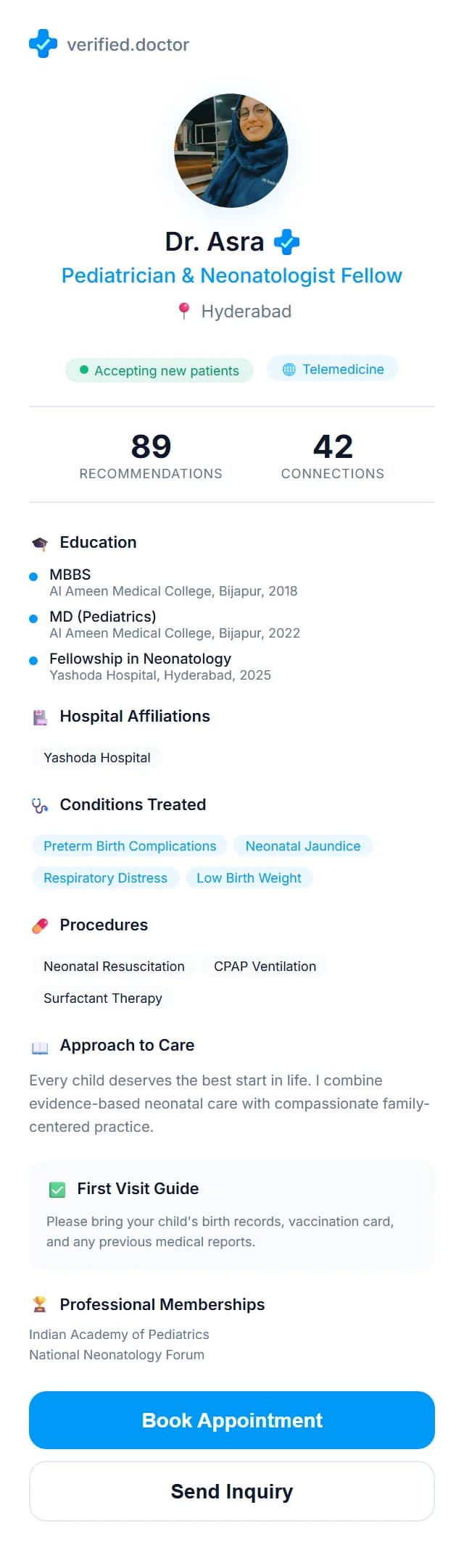This screenshot has width=464, height=1568.
Task: Open the Indian Academy of Pediatrics membership
Action: pos(118,1334)
